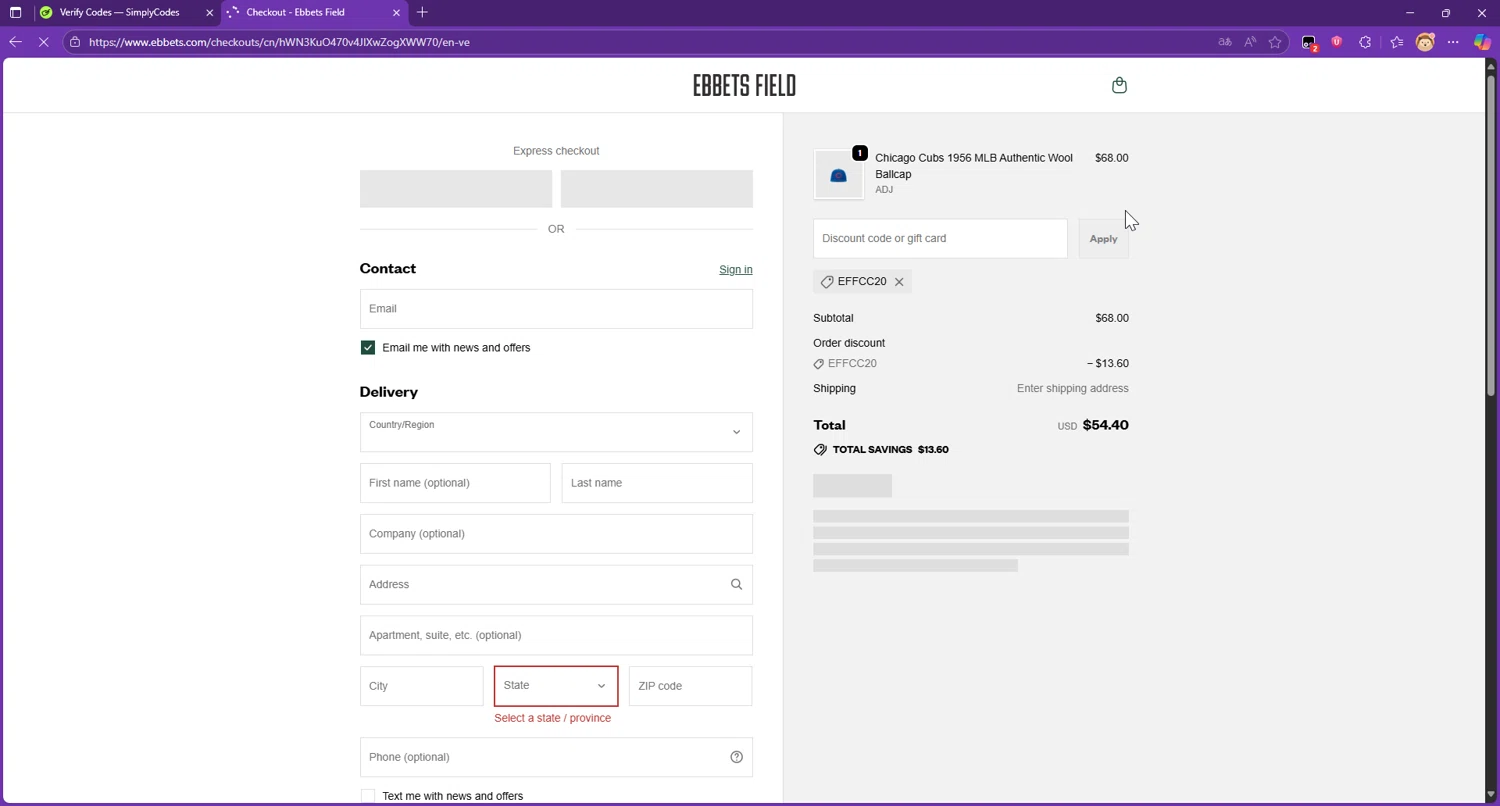Image resolution: width=1500 pixels, height=806 pixels.
Task: Open tab actions menu icon
Action: click(x=15, y=13)
